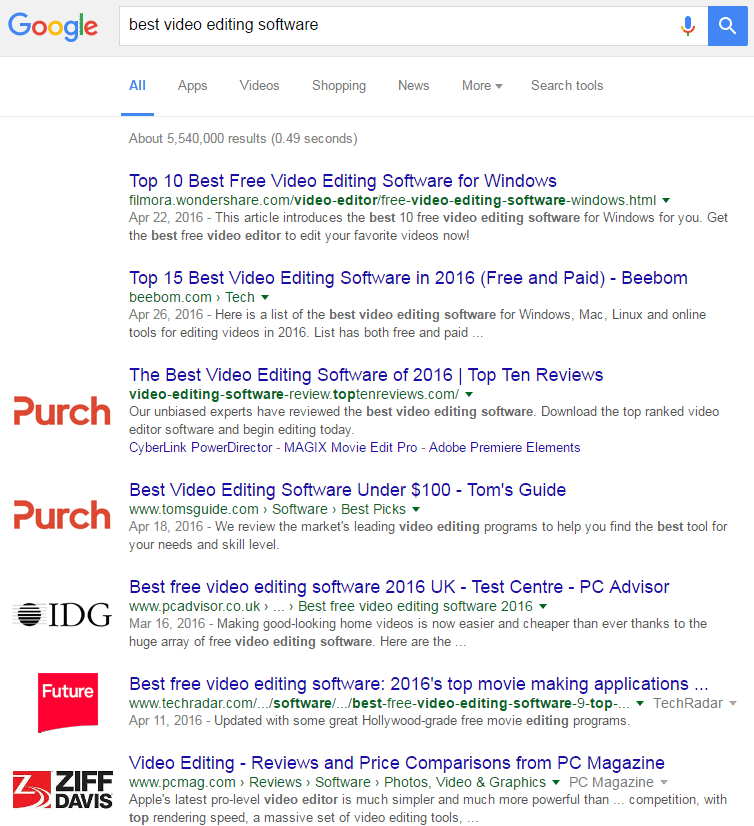Click the CyberLink PowerDirector sitelink
Image resolution: width=754 pixels, height=826 pixels.
coord(200,447)
